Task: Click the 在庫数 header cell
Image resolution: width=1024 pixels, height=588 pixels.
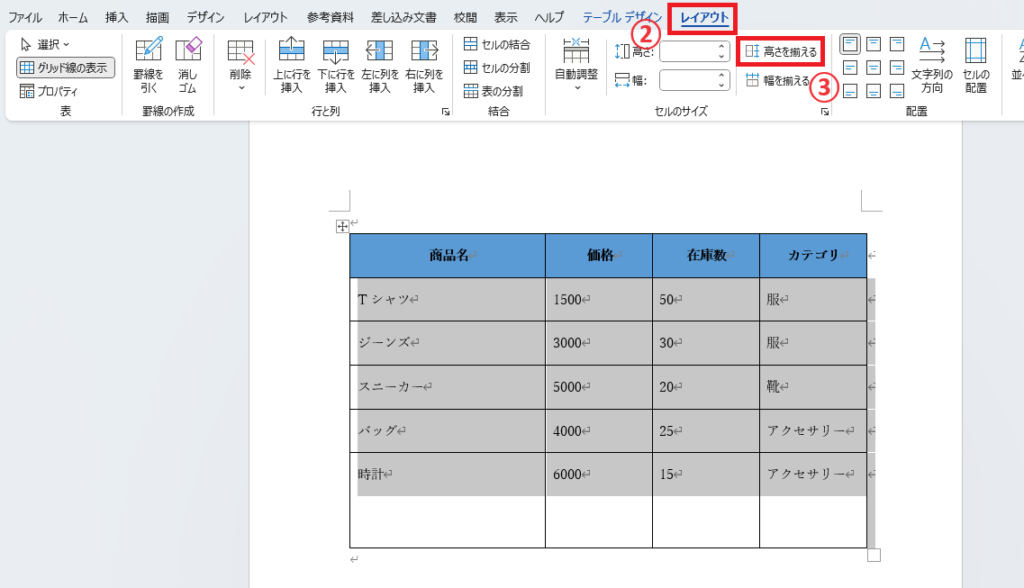Action: tap(706, 255)
